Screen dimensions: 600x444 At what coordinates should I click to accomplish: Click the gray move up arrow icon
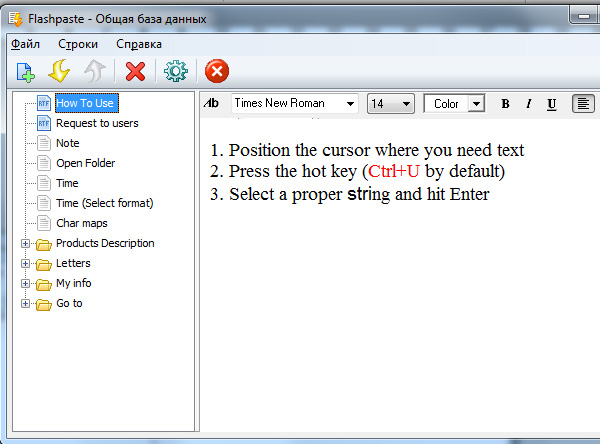tap(93, 71)
